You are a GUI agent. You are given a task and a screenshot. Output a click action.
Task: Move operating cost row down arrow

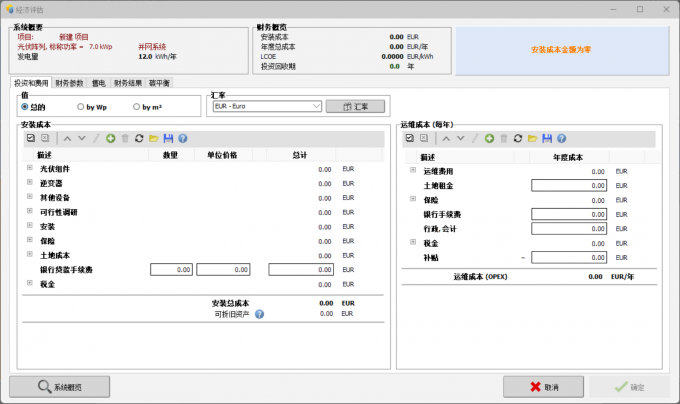coord(461,139)
